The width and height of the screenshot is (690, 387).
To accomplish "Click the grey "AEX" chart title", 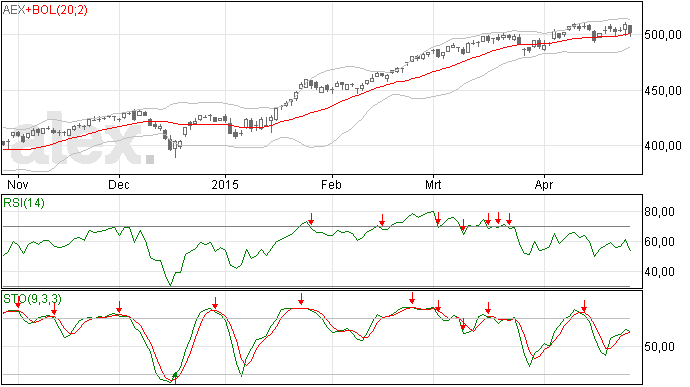I will tap(15, 10).
